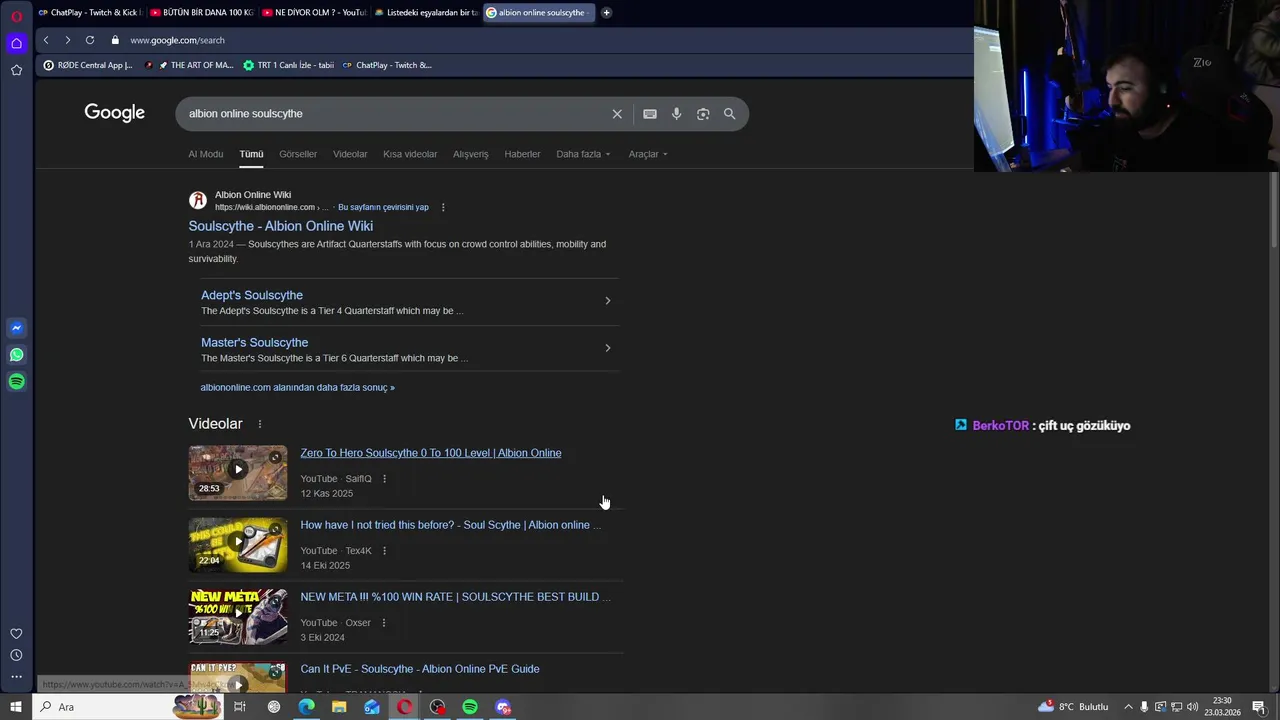Image resolution: width=1280 pixels, height=720 pixels.
Task: Show hidden system tray icons chevron
Action: [x=1128, y=707]
